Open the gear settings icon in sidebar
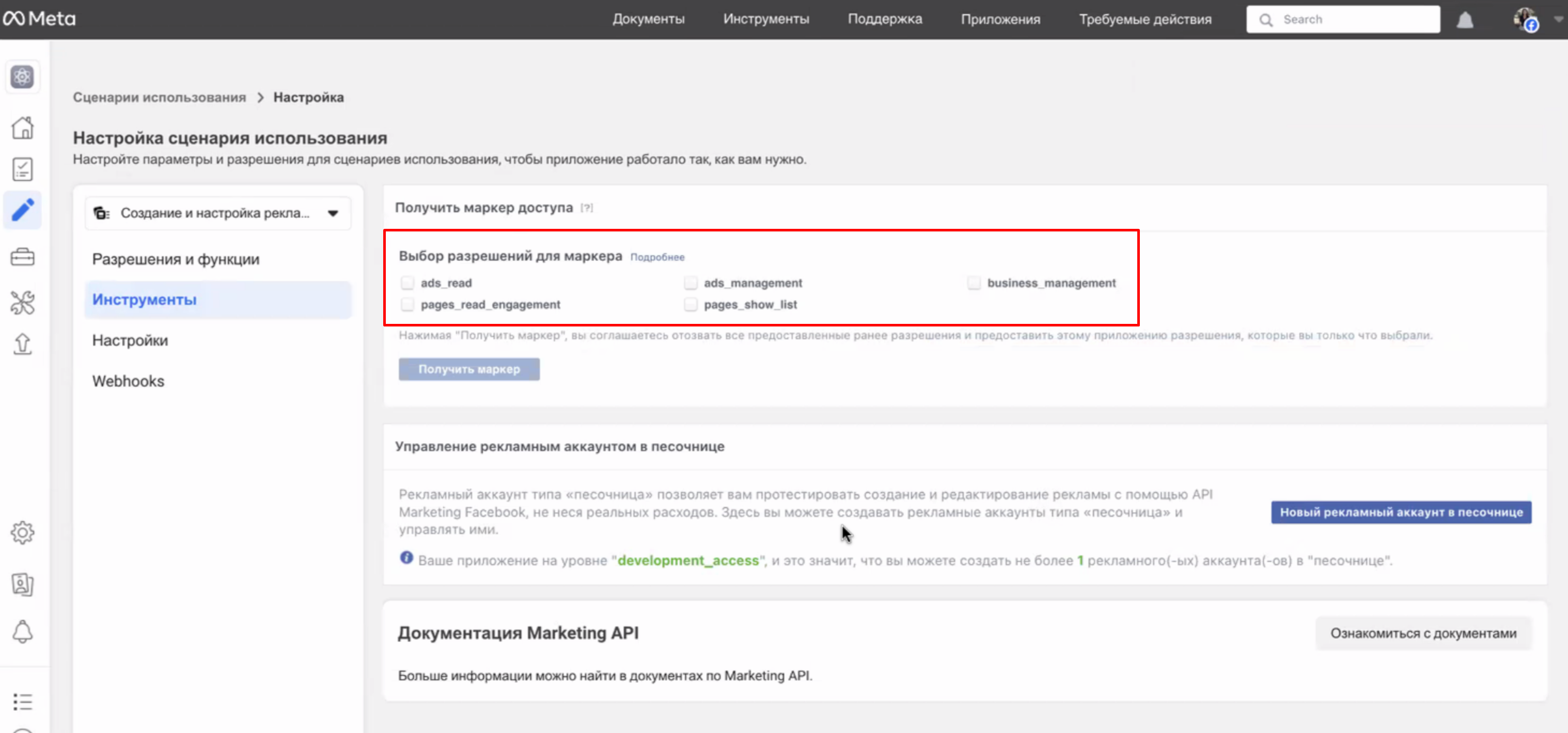The height and width of the screenshot is (733, 1568). coord(23,533)
